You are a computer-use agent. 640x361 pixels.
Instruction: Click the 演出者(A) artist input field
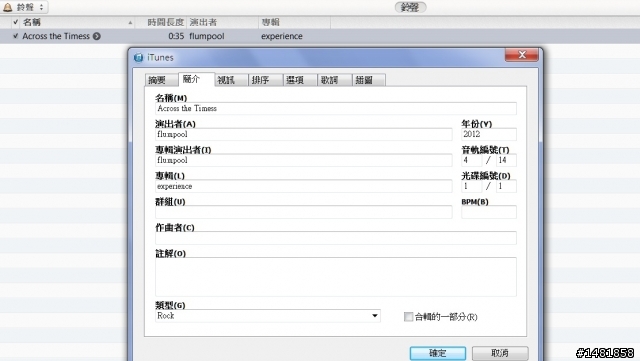click(303, 134)
